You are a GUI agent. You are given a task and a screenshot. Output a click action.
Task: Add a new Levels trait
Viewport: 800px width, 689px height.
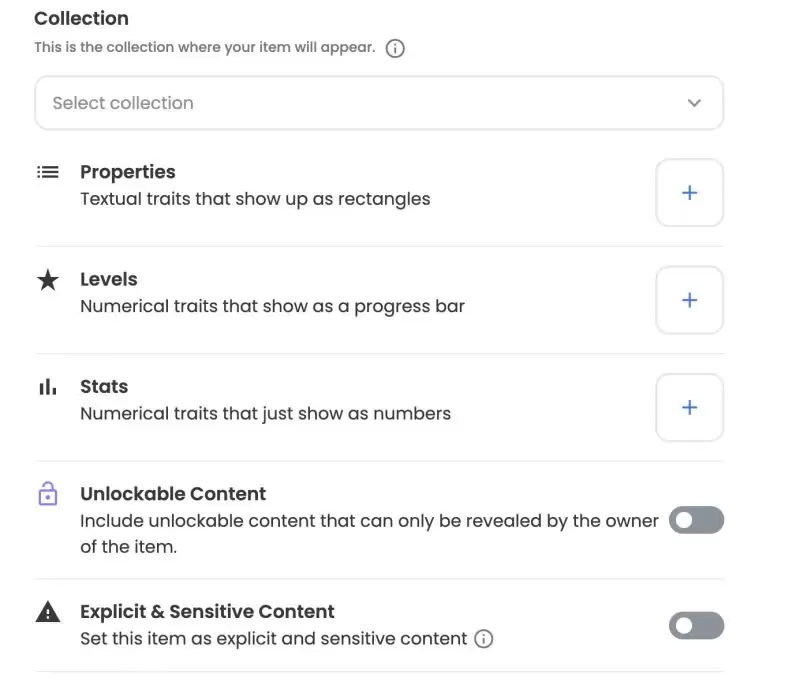[x=689, y=300]
